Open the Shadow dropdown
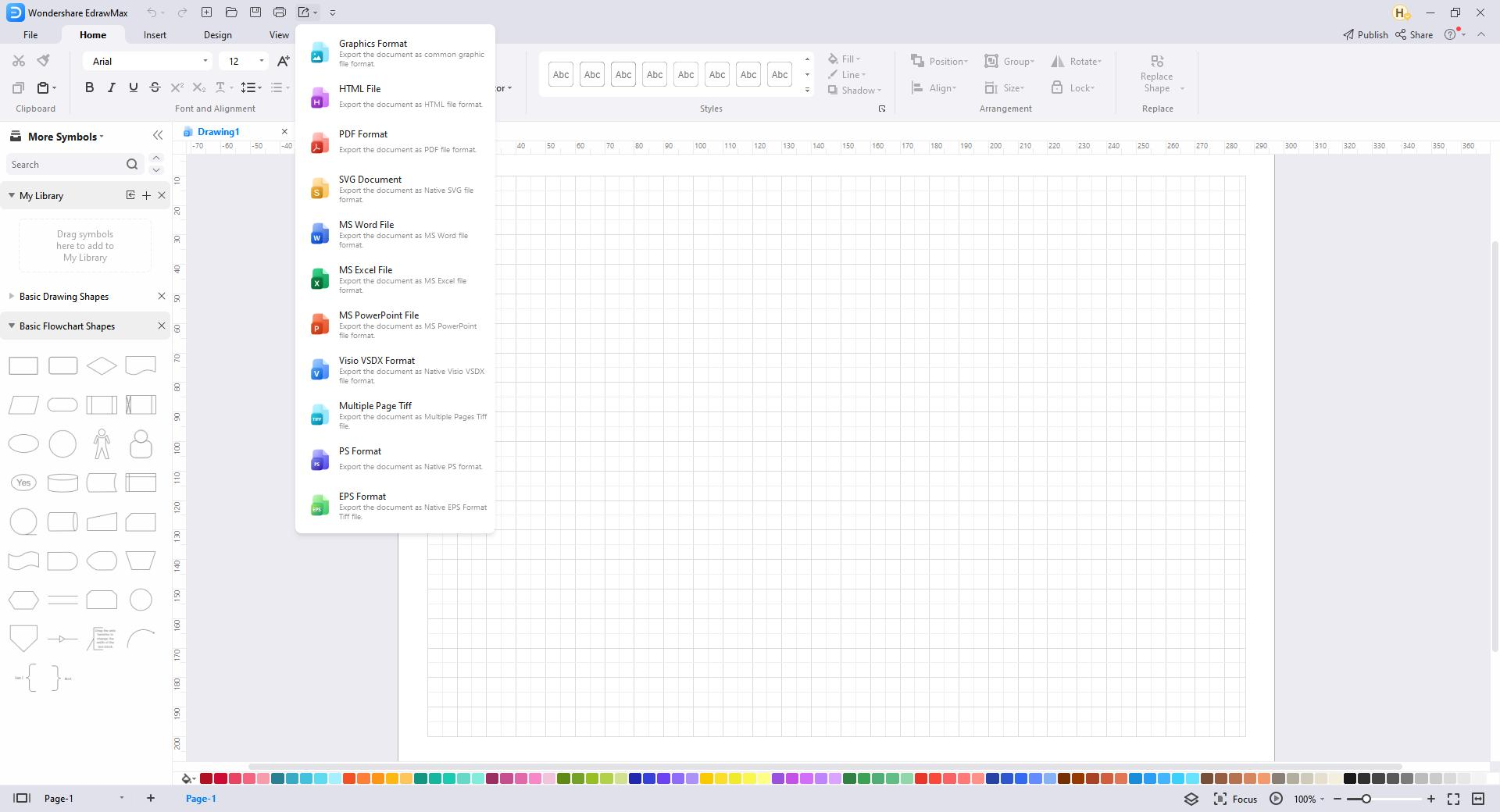 point(855,91)
